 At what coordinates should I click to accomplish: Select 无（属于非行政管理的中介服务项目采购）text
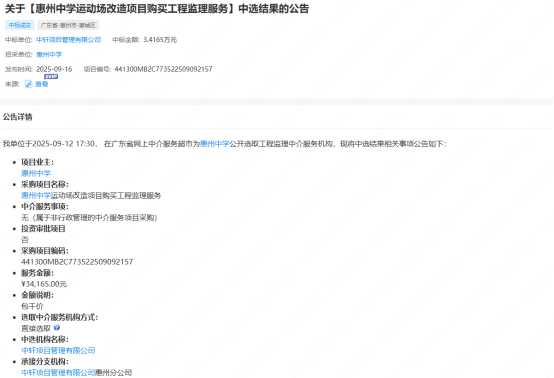point(89,218)
